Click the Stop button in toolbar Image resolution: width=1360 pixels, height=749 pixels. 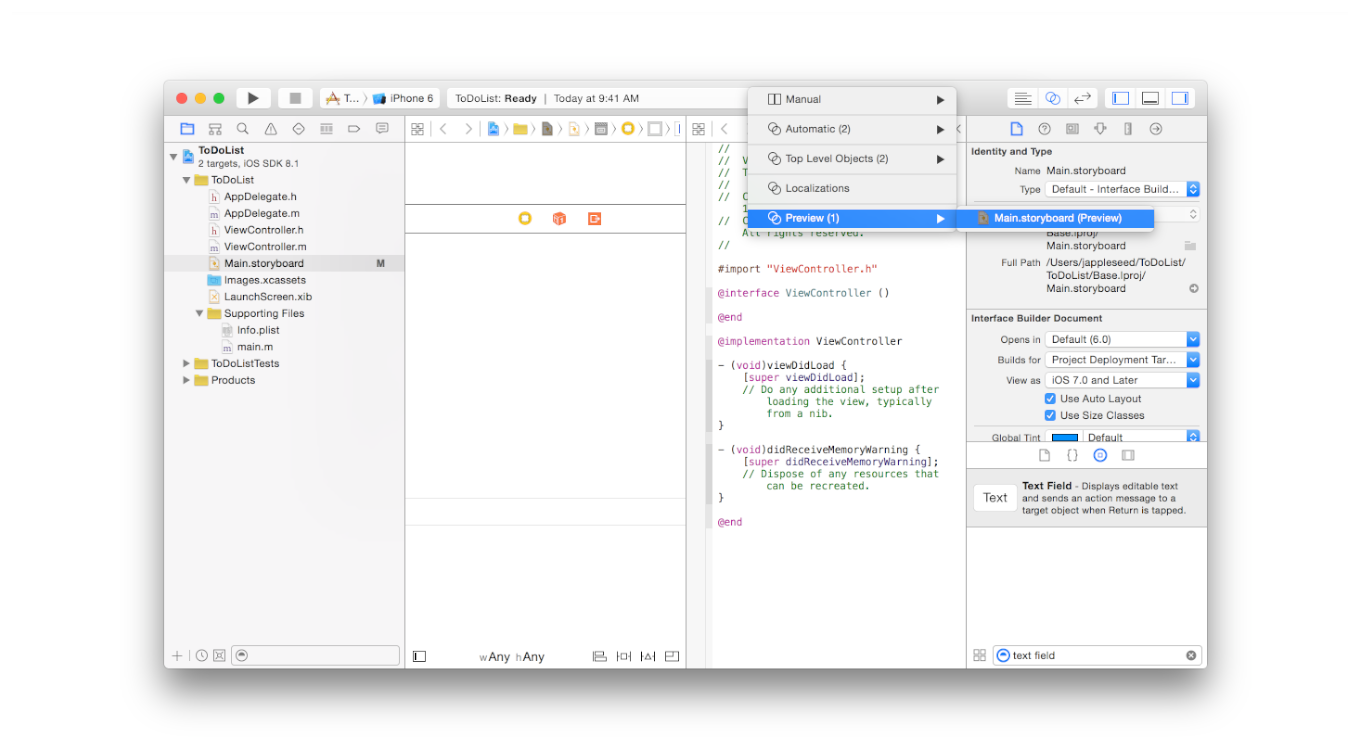click(x=295, y=98)
